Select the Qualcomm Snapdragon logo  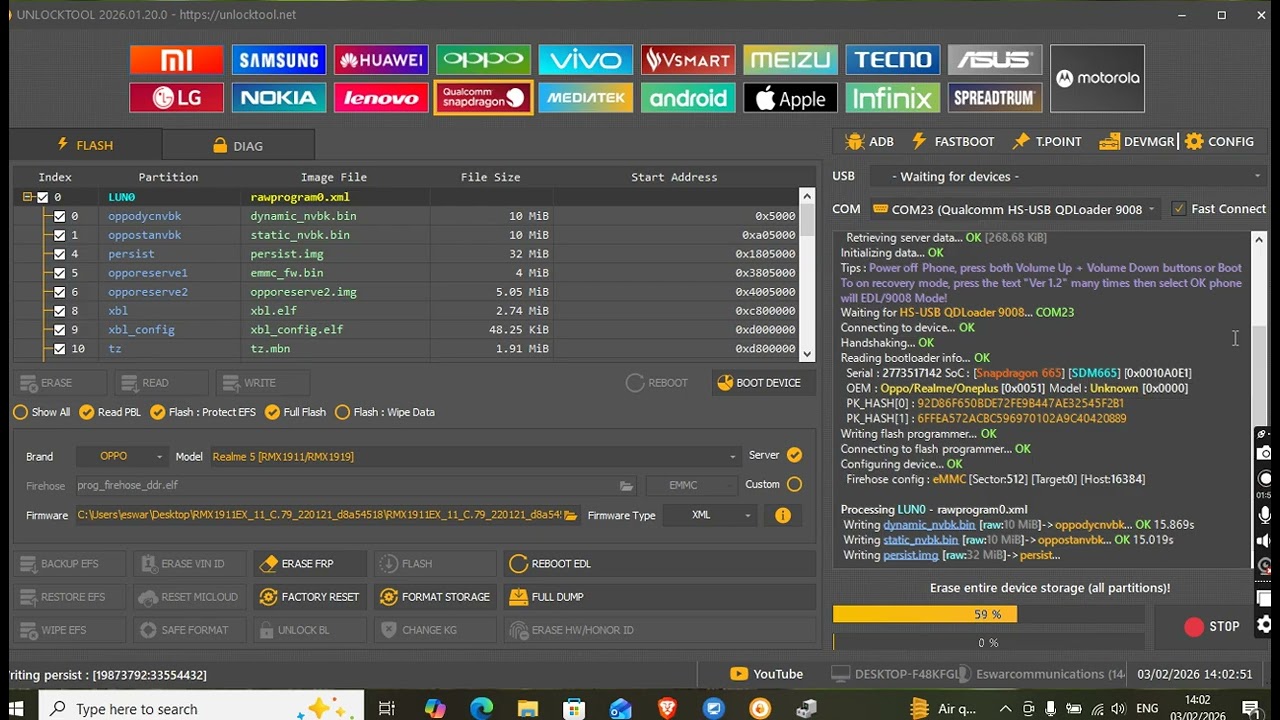tap(483, 98)
